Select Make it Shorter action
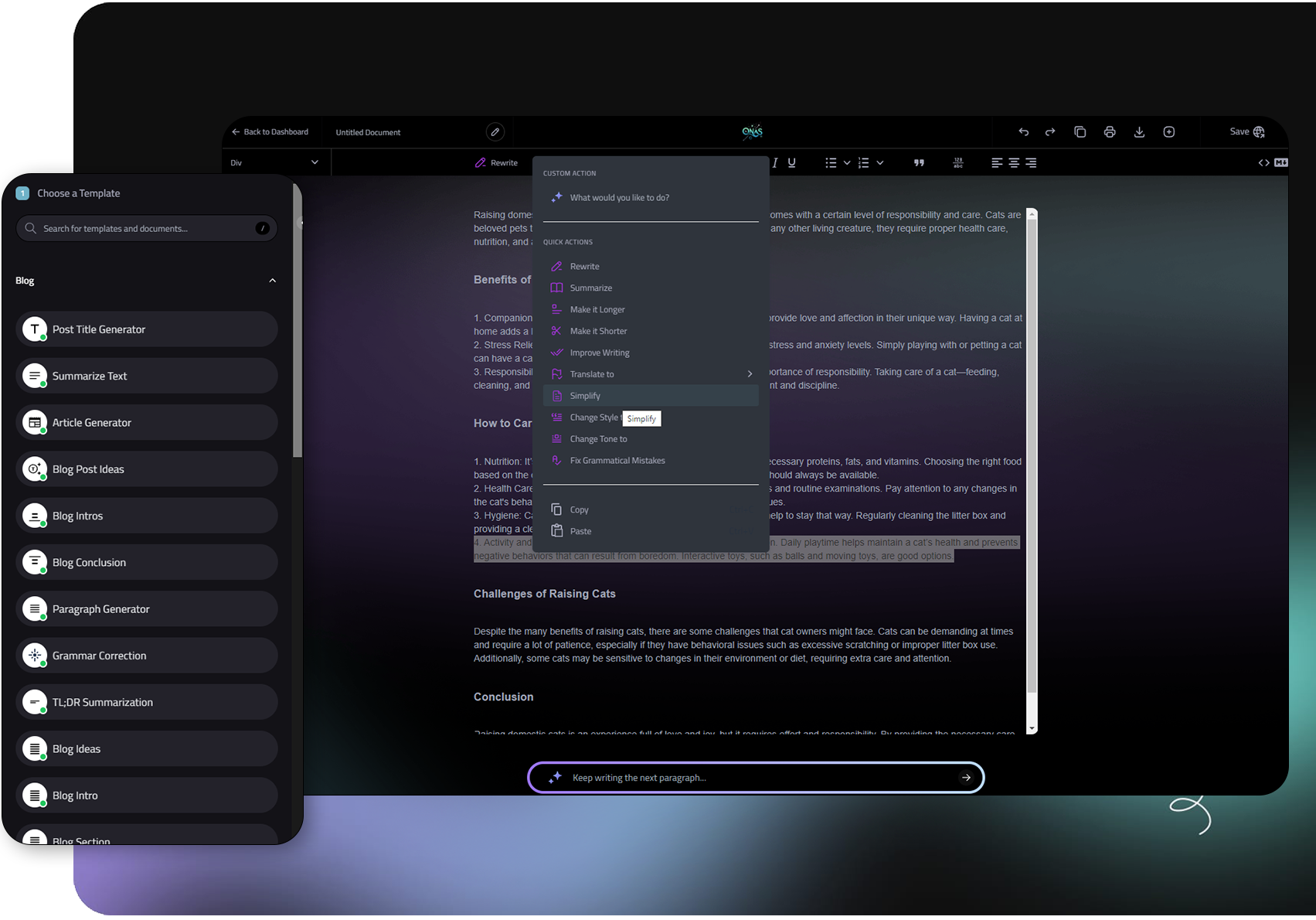 tap(651, 331)
